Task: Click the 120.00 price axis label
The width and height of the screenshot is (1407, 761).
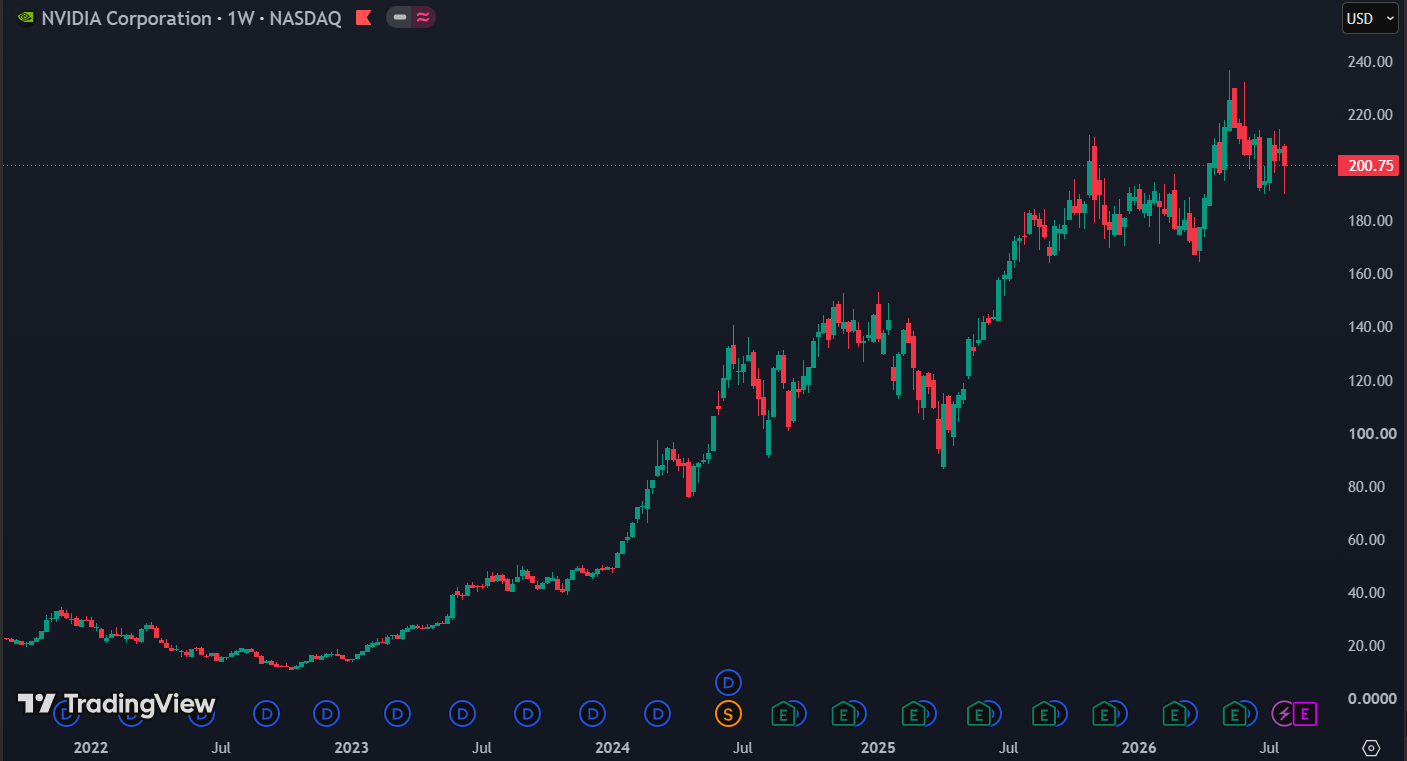Action: tap(1370, 381)
